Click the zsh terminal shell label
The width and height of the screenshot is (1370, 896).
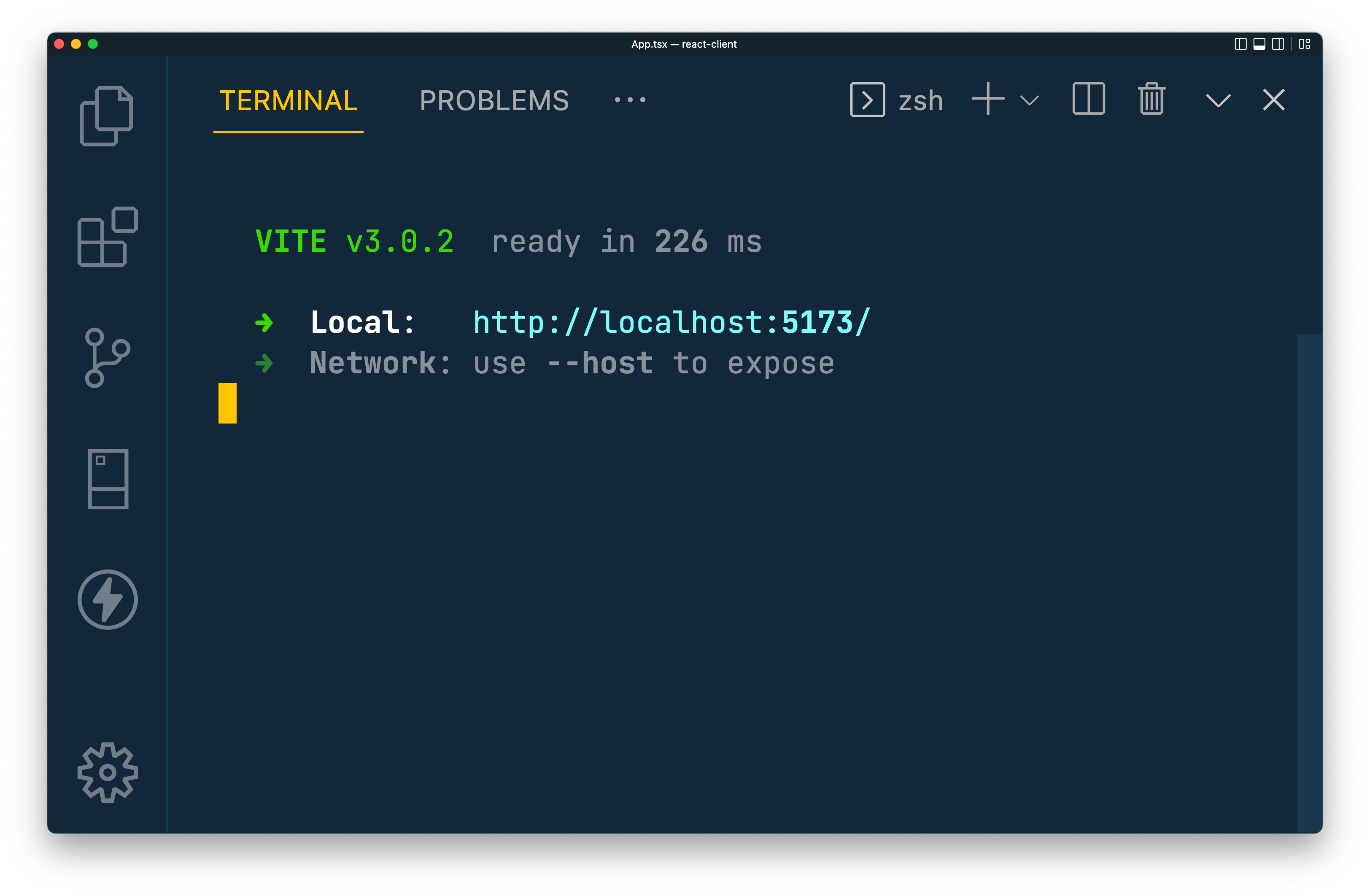point(920,101)
